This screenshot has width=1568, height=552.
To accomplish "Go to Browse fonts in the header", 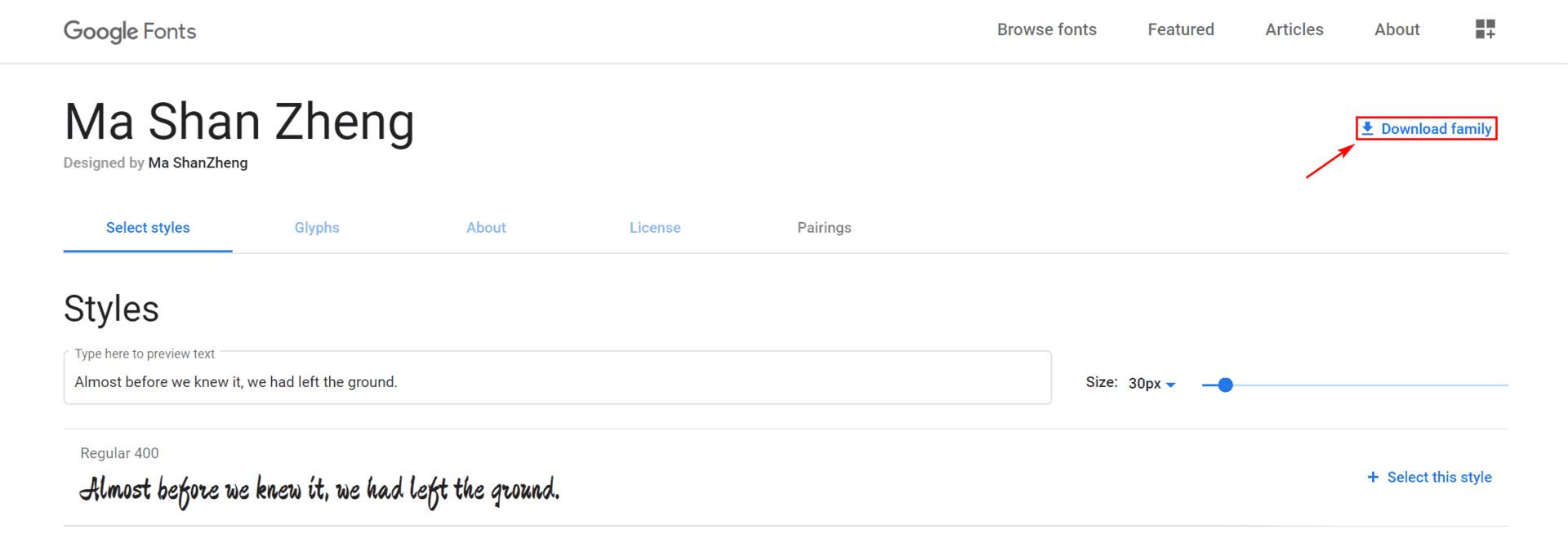I will tap(1046, 29).
